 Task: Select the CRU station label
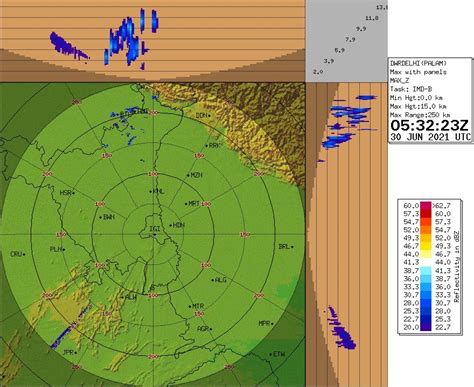click(16, 254)
